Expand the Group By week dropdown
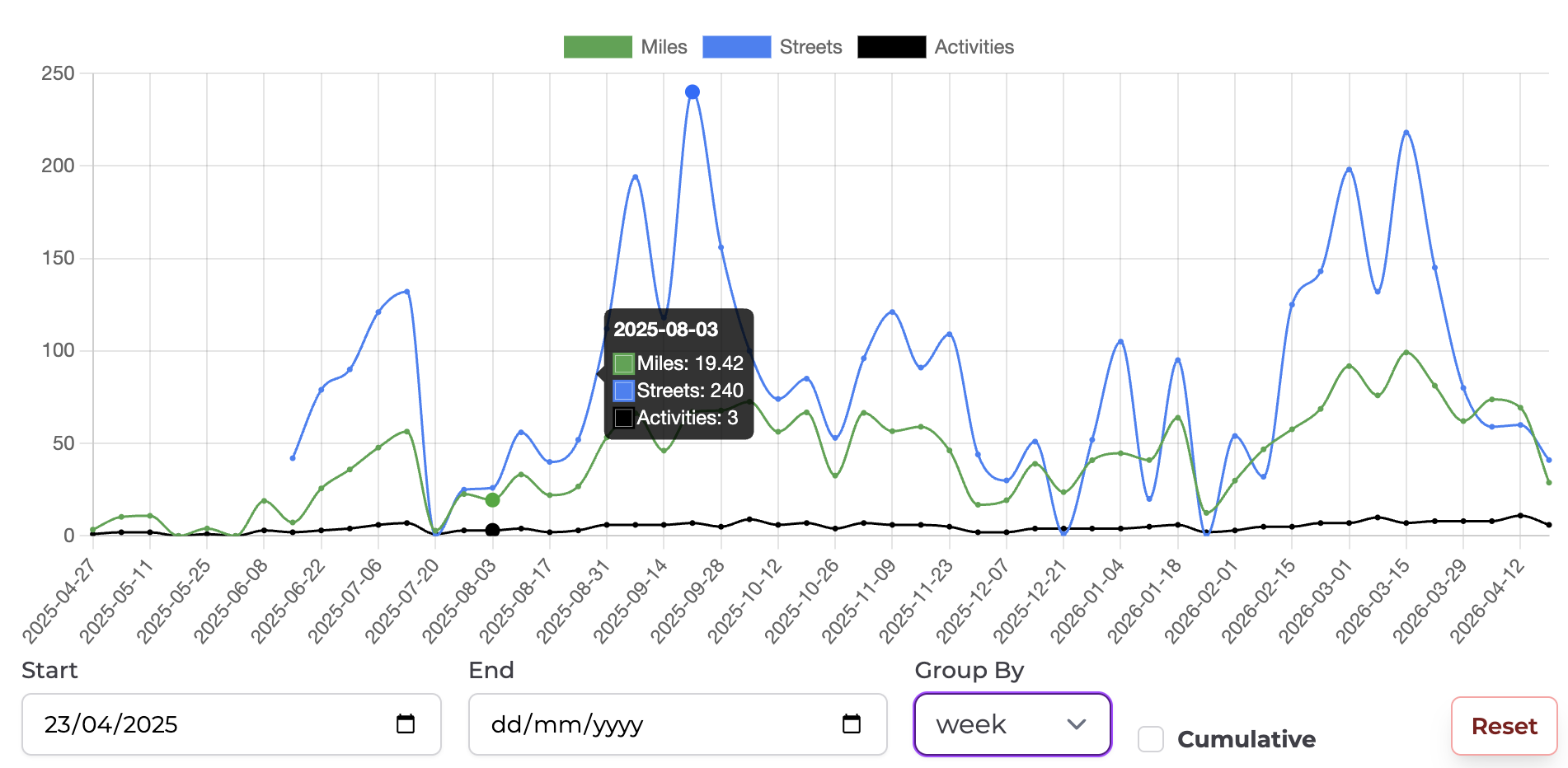Viewport: 1568px width, 768px height. pyautogui.click(x=1012, y=724)
